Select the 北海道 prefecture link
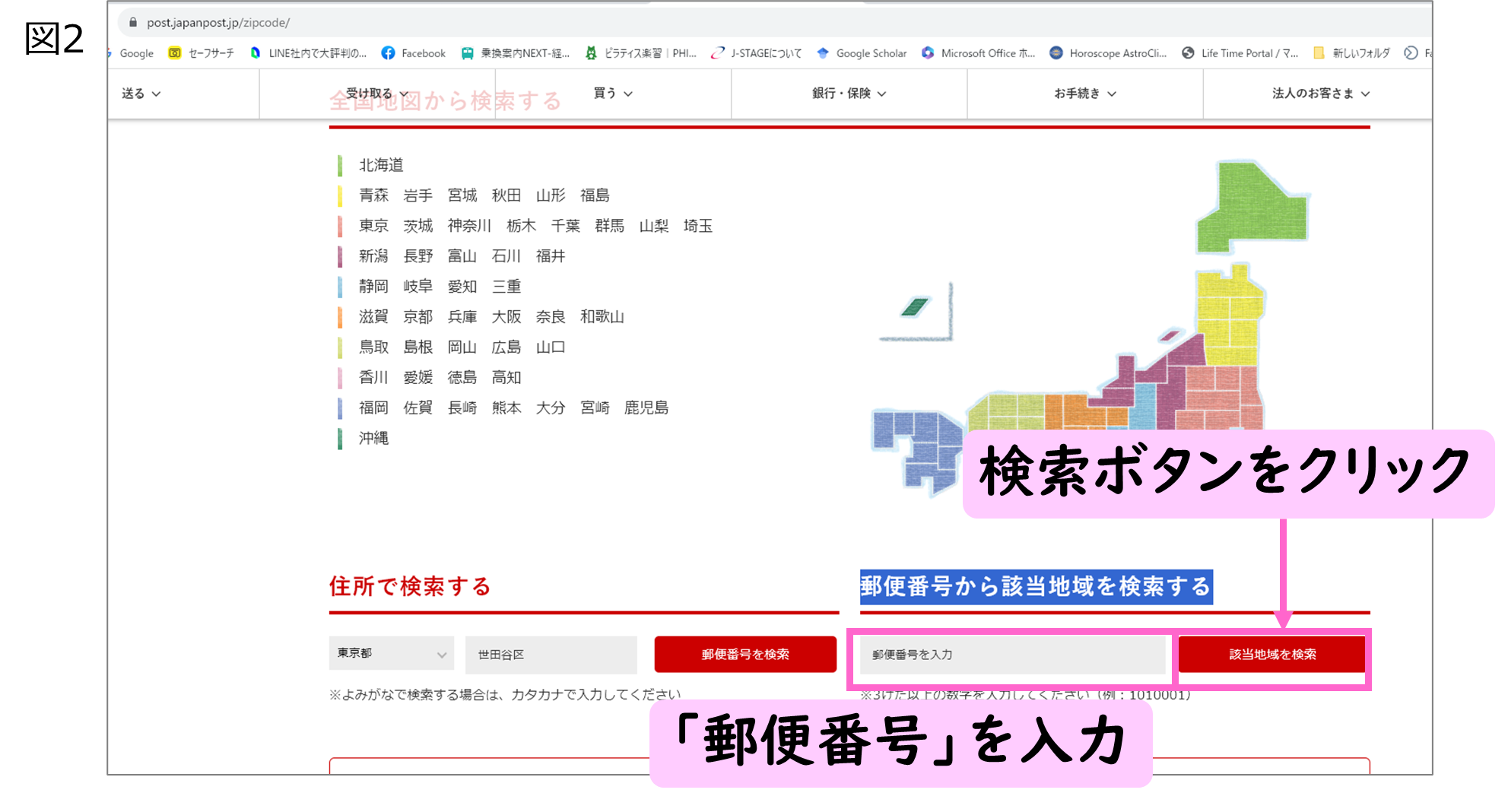This screenshot has height=812, width=1508. pyautogui.click(x=381, y=165)
